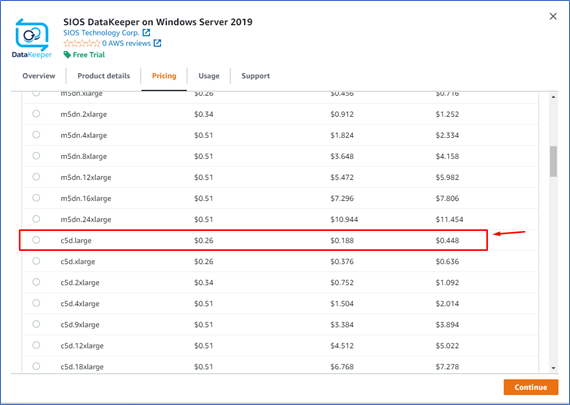This screenshot has height=405, width=570.
Task: Click the $1.252 total price cell
Action: tap(447, 115)
